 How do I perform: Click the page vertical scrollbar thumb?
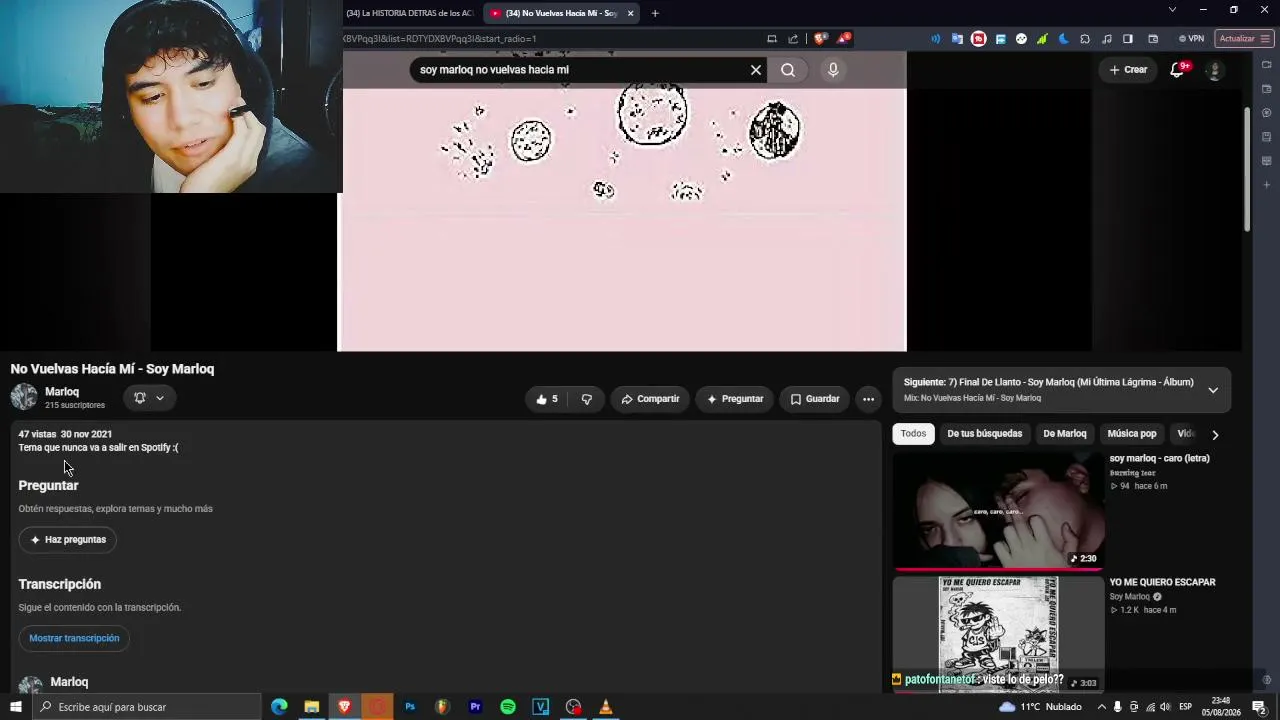(x=1247, y=170)
